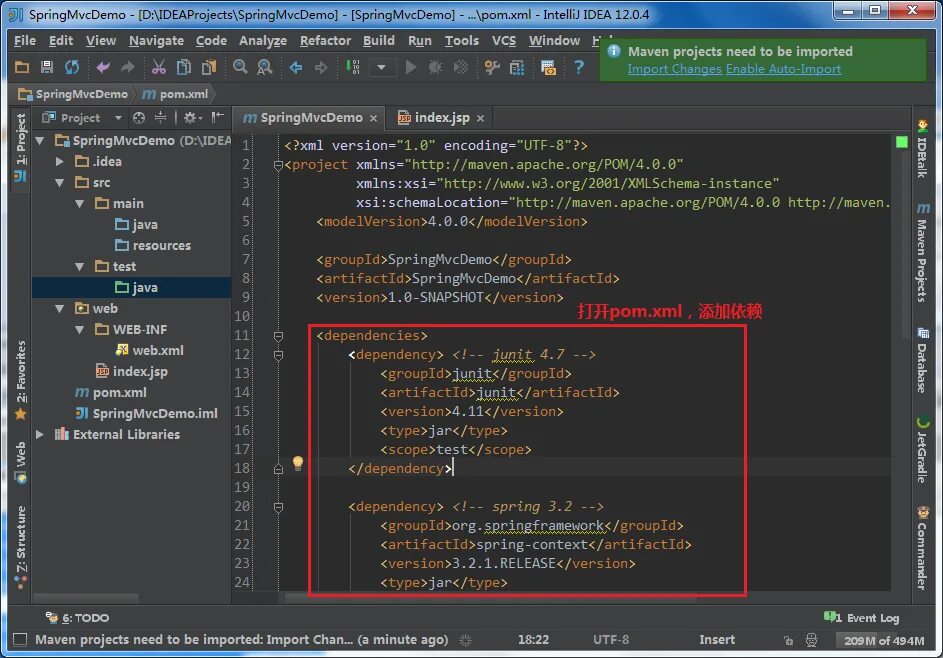
Task: Click the Run play icon
Action: [411, 67]
